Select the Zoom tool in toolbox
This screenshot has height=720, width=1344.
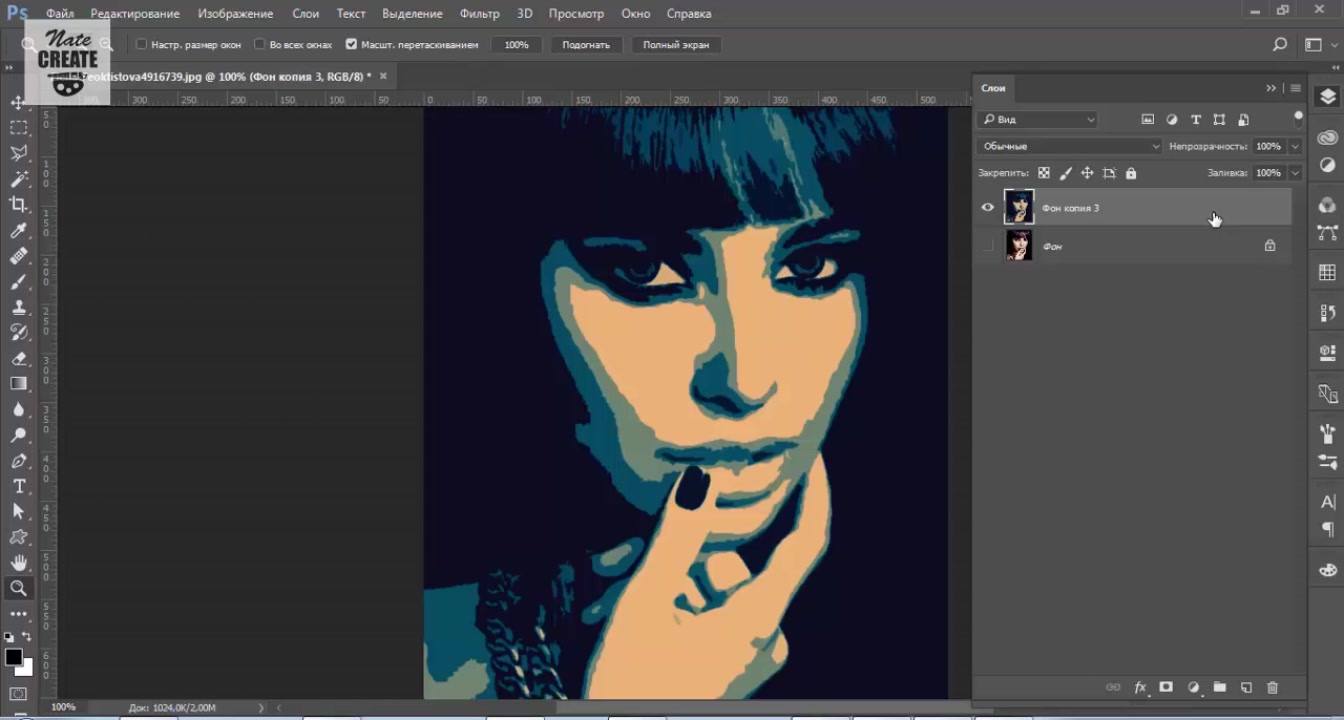click(19, 588)
